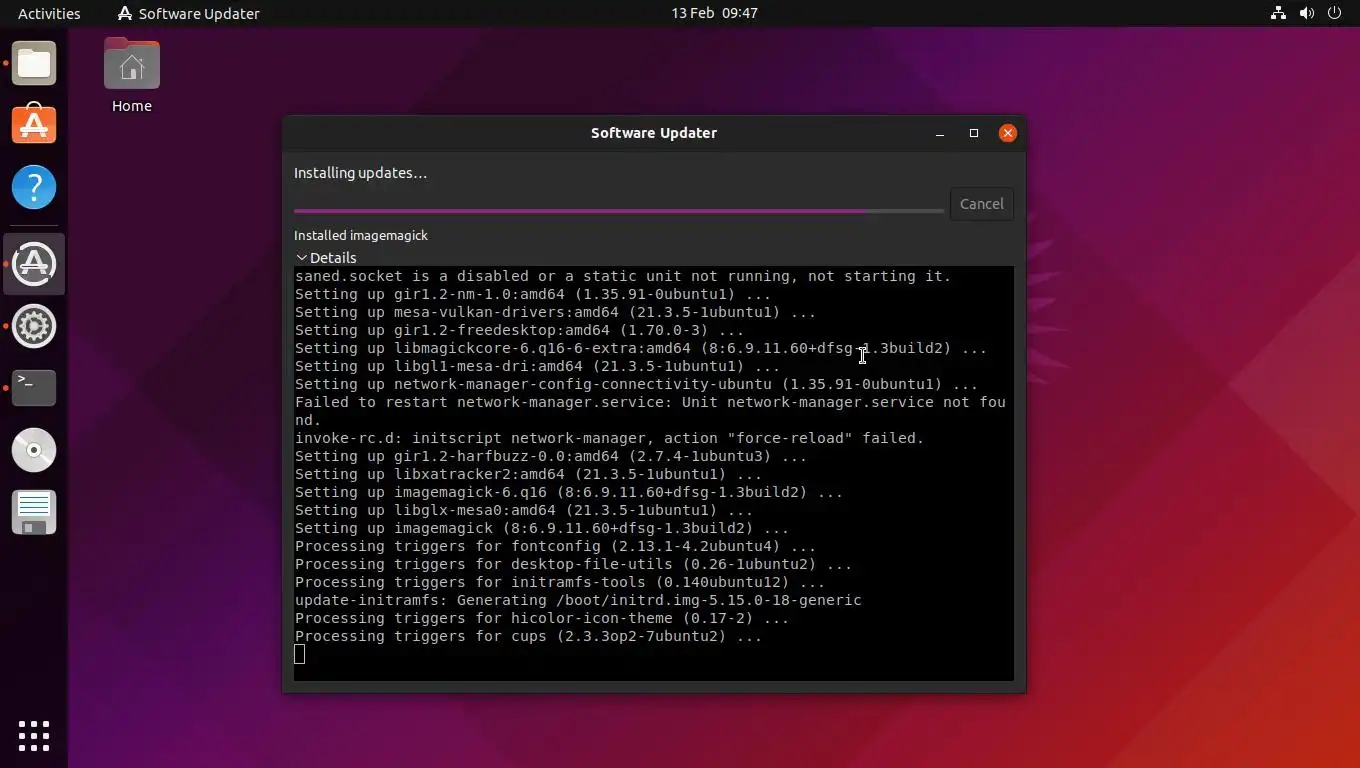Click the network status icon in top bar
The image size is (1360, 768).
(1278, 13)
